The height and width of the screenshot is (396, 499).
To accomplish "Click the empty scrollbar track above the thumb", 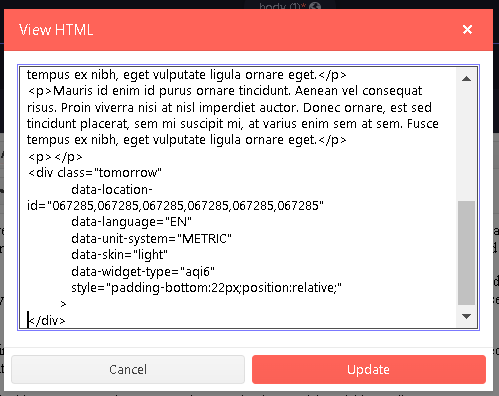I will pos(466,143).
